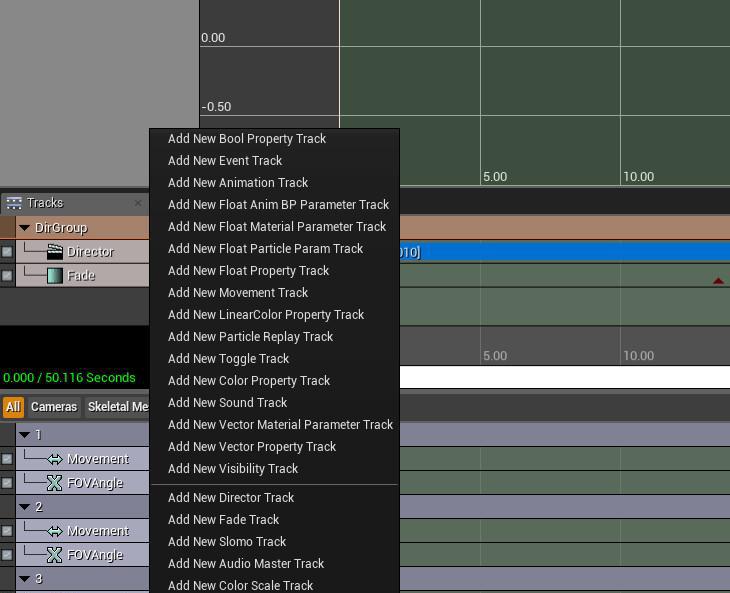The image size is (730, 593).
Task: Disable Movement track in group 2
Action: 7,531
